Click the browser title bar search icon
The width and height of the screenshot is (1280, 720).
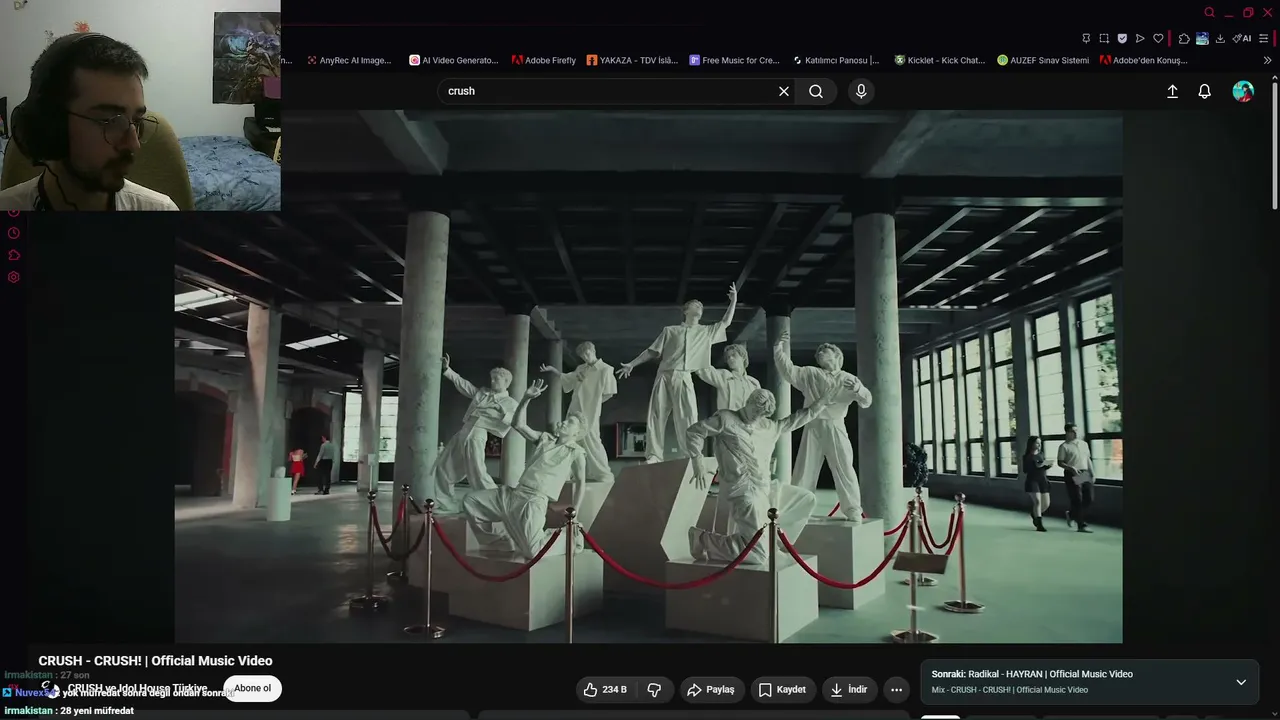point(1209,12)
